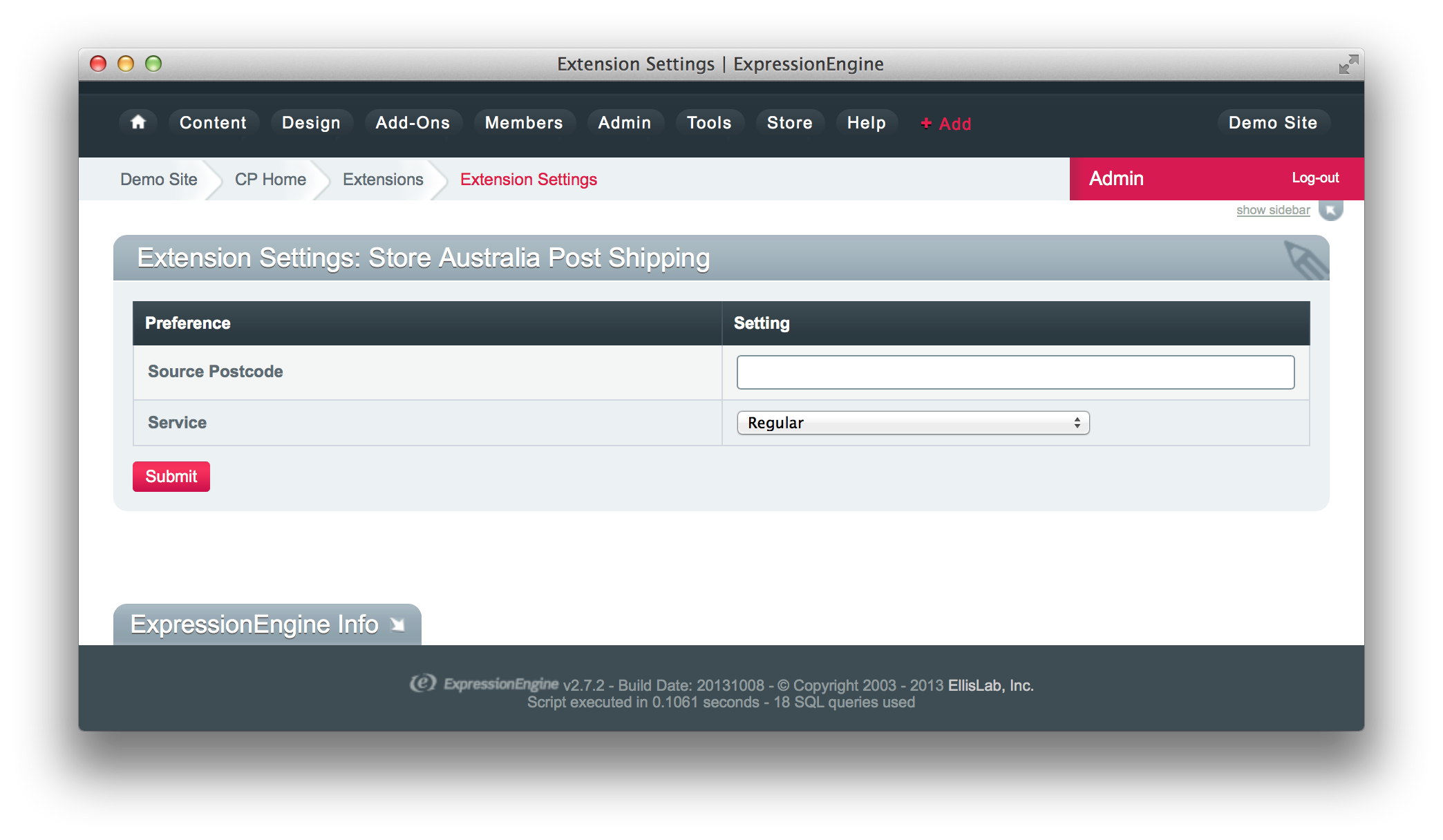Viewport: 1443px width, 840px height.
Task: Open the Content menu
Action: click(213, 122)
